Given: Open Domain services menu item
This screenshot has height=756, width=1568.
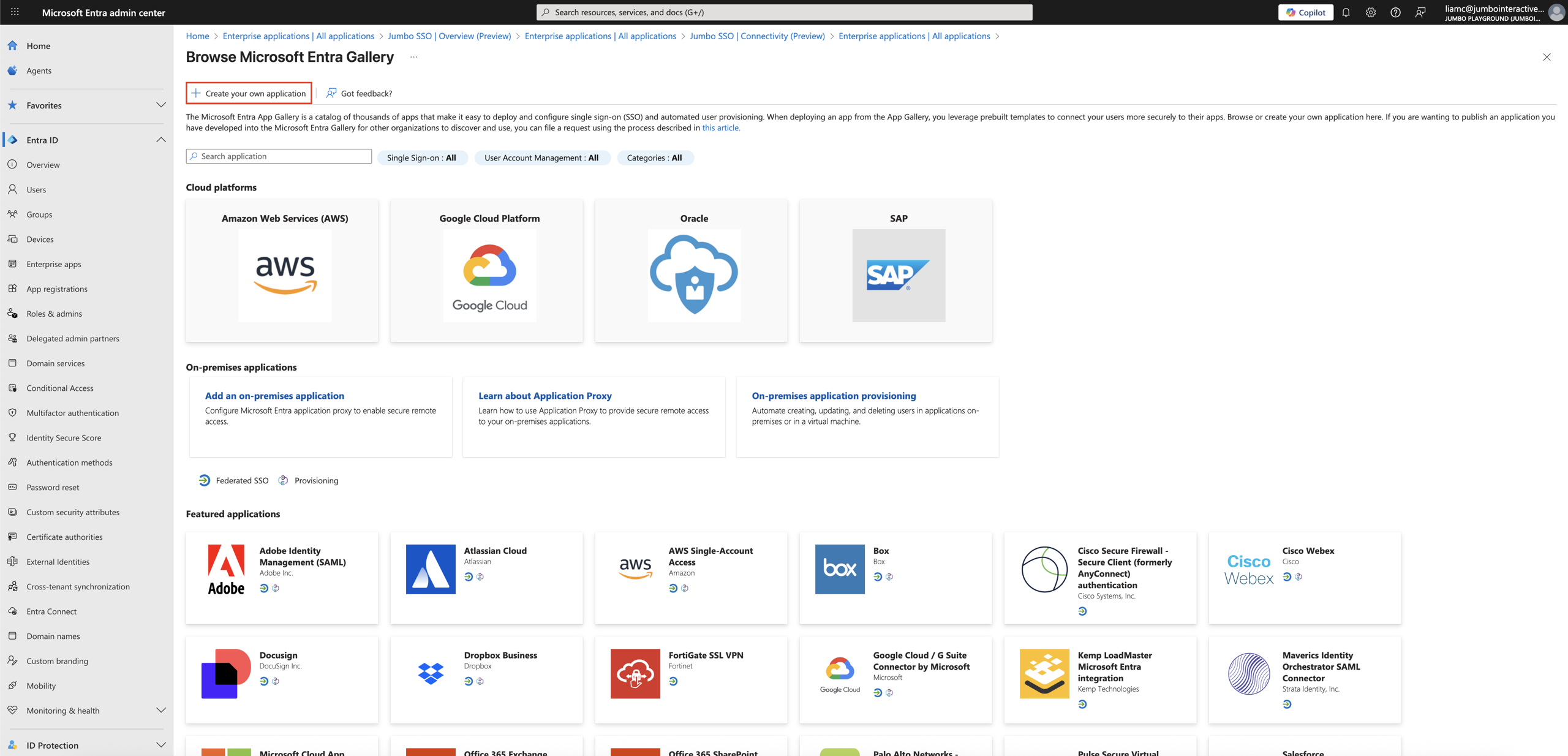Looking at the screenshot, I should click(x=56, y=363).
